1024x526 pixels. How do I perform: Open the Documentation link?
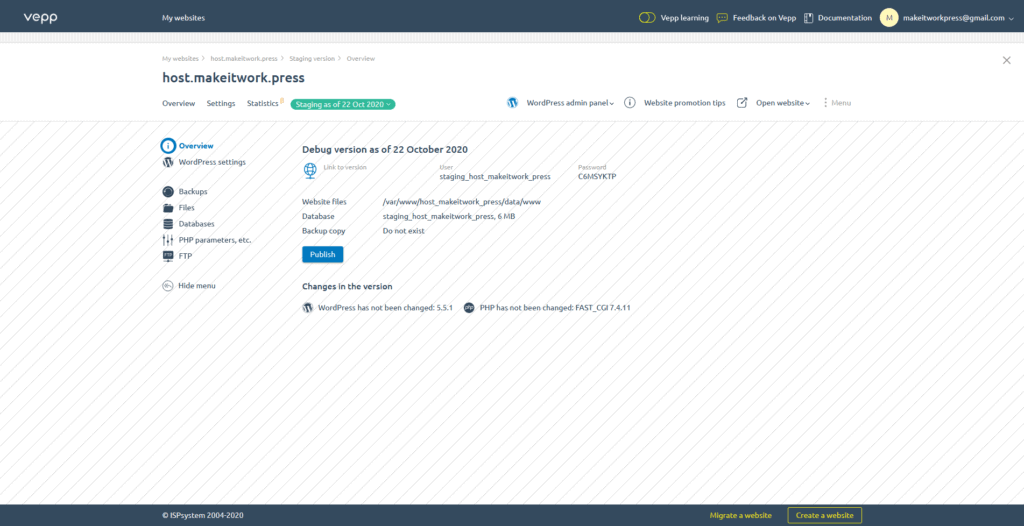(x=844, y=18)
